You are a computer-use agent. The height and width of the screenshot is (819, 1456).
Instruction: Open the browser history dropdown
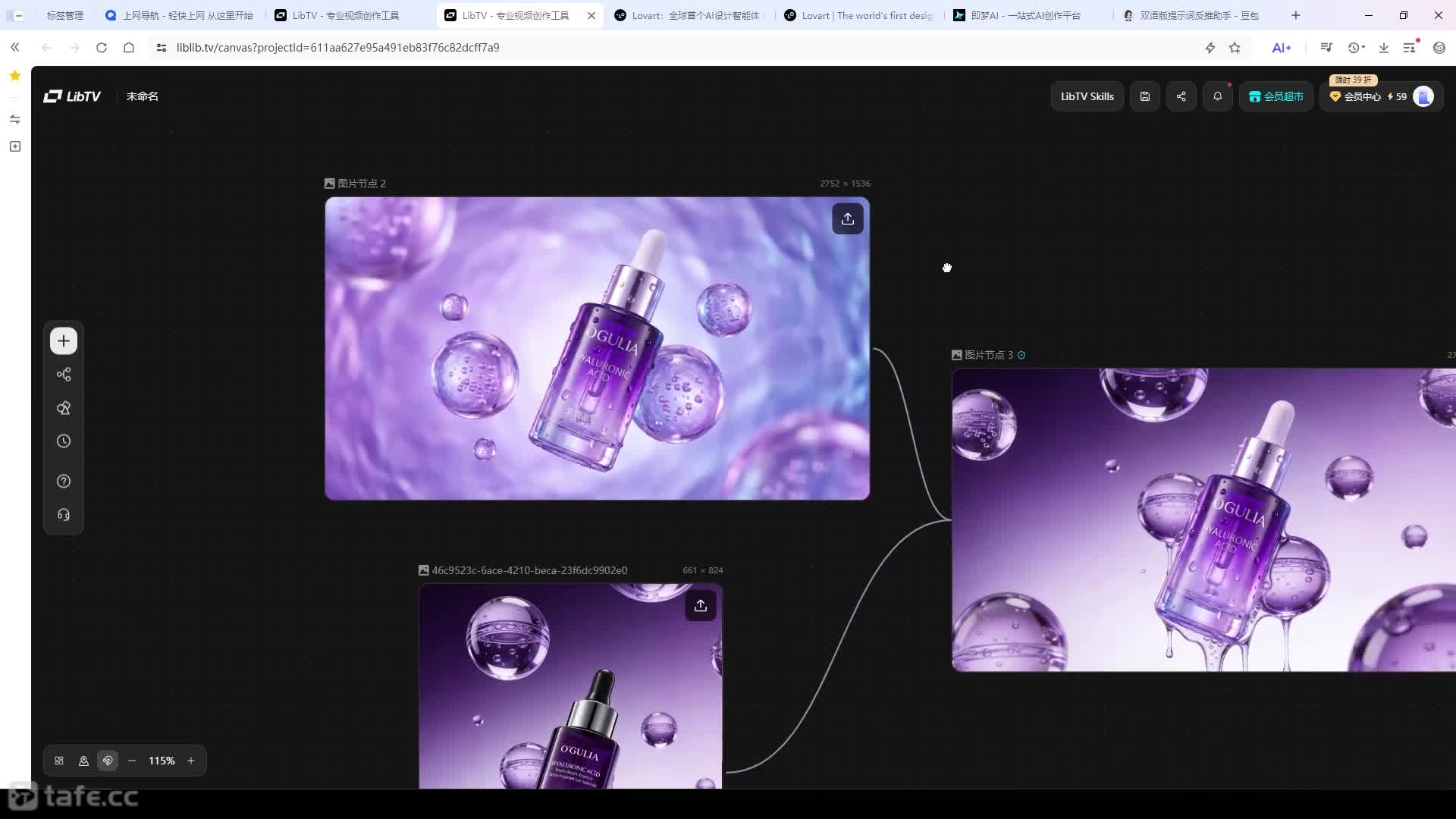coord(1356,48)
